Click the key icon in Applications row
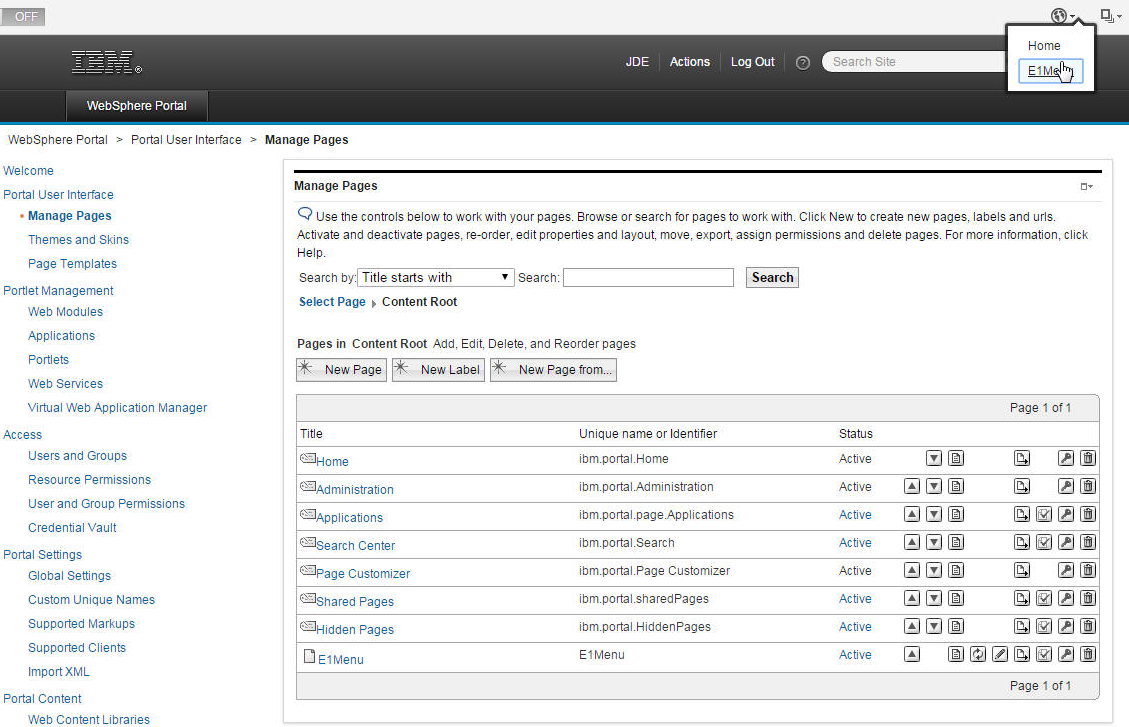The image size is (1129, 727). pos(1066,515)
